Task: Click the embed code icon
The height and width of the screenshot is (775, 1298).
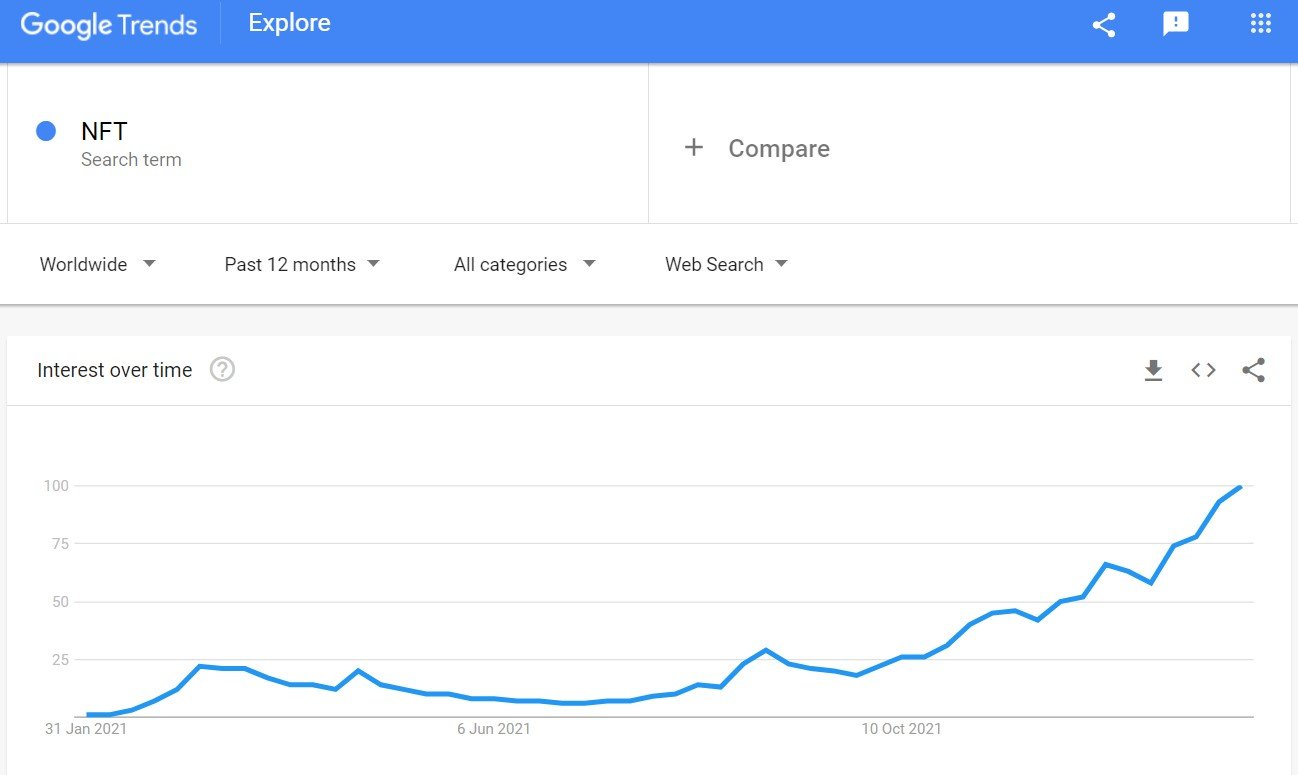Action: tap(1203, 370)
